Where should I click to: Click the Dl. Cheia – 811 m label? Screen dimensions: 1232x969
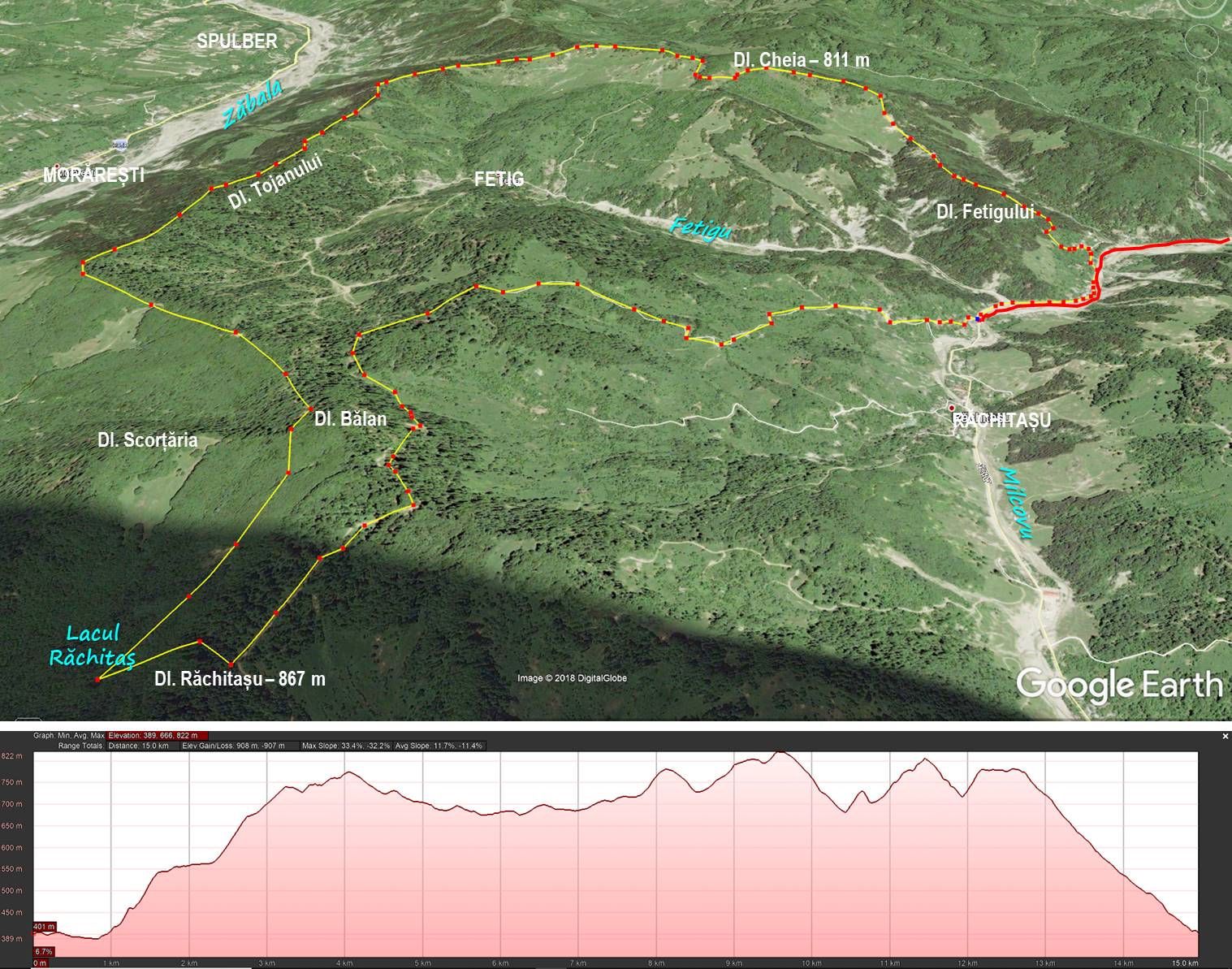pos(800,60)
